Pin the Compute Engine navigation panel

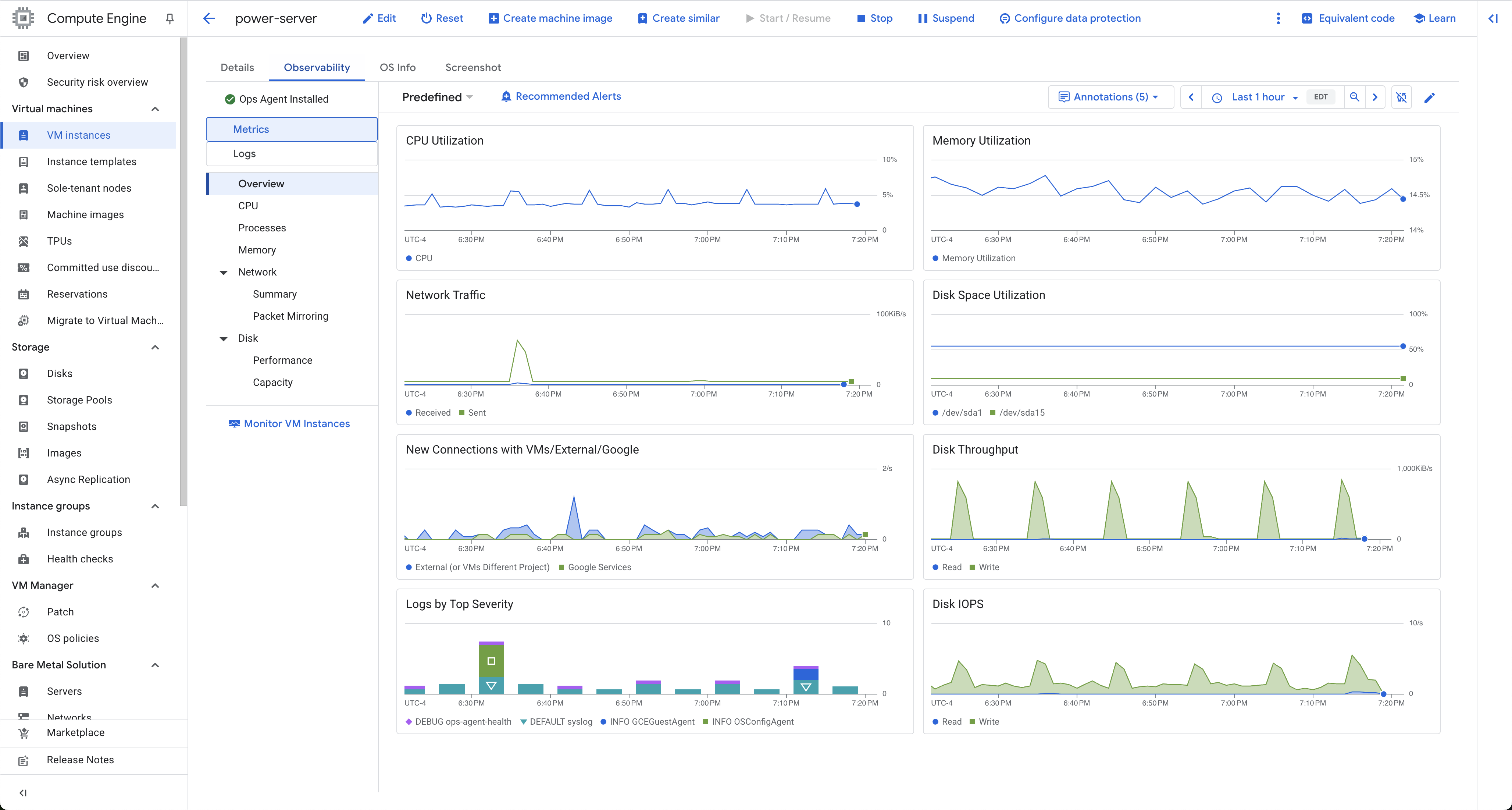[x=170, y=19]
